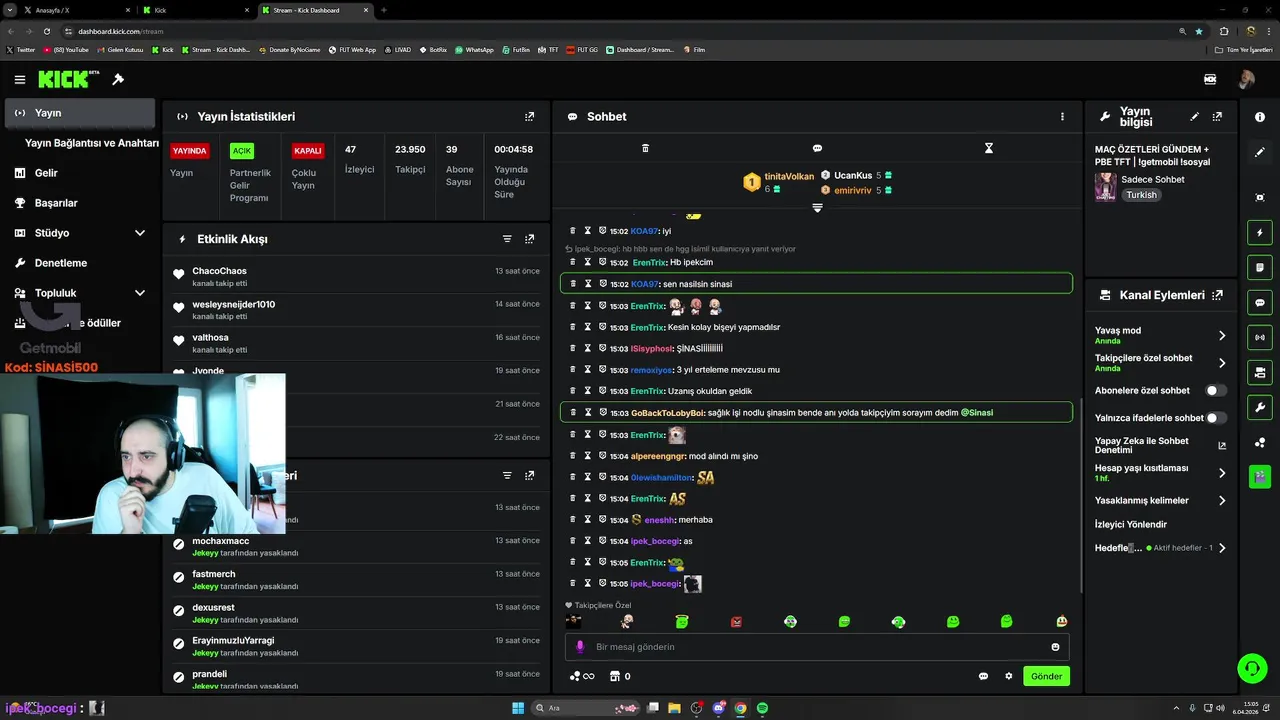Toggle the broadcast signal widget in right rail
The image size is (1280, 720).
pos(1260,338)
